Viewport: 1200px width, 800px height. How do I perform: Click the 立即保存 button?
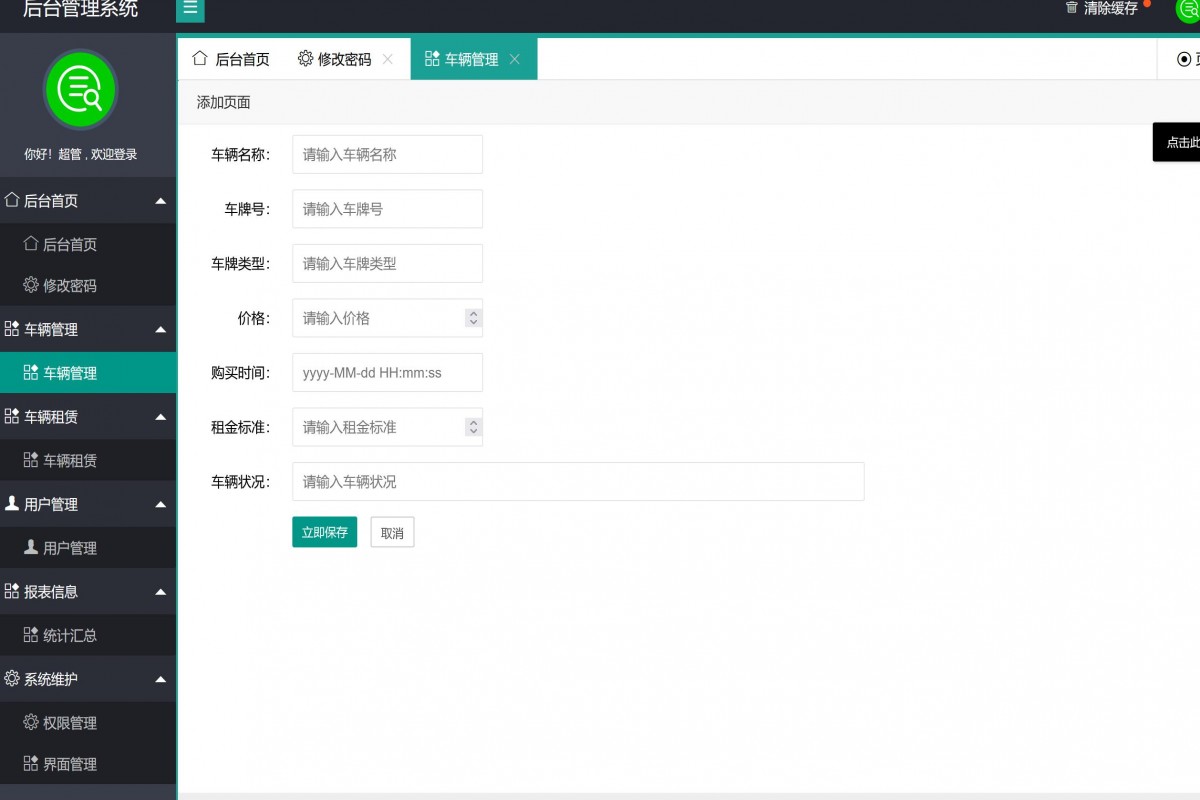[324, 533]
